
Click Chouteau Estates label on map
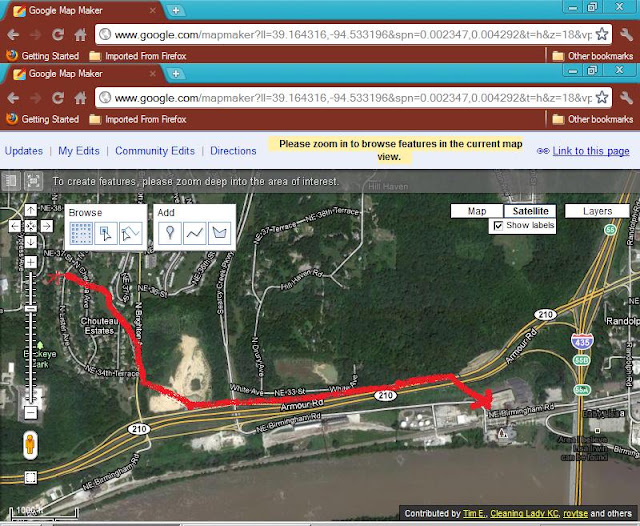tap(99, 326)
